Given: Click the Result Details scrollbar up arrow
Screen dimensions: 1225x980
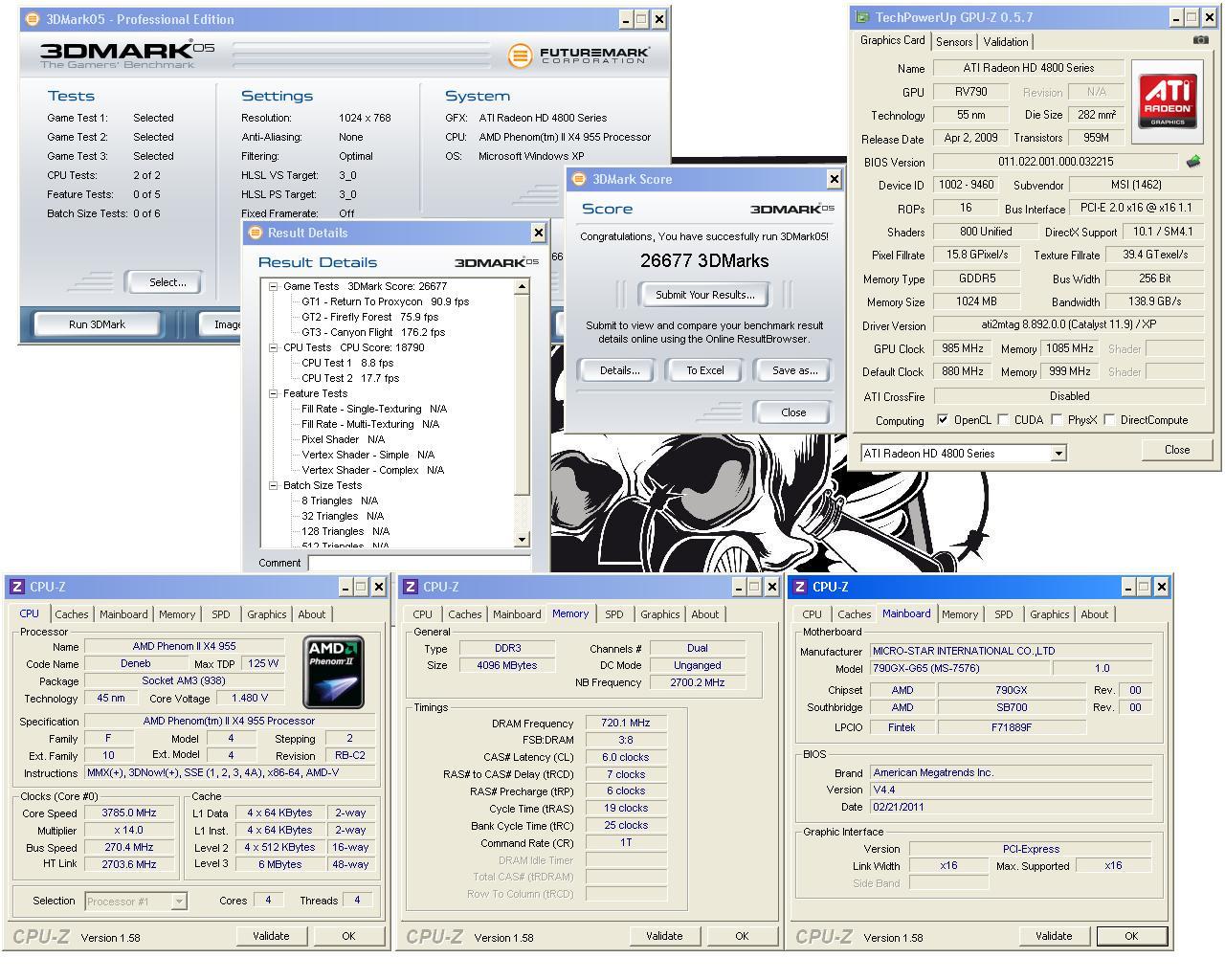Looking at the screenshot, I should point(522,286).
